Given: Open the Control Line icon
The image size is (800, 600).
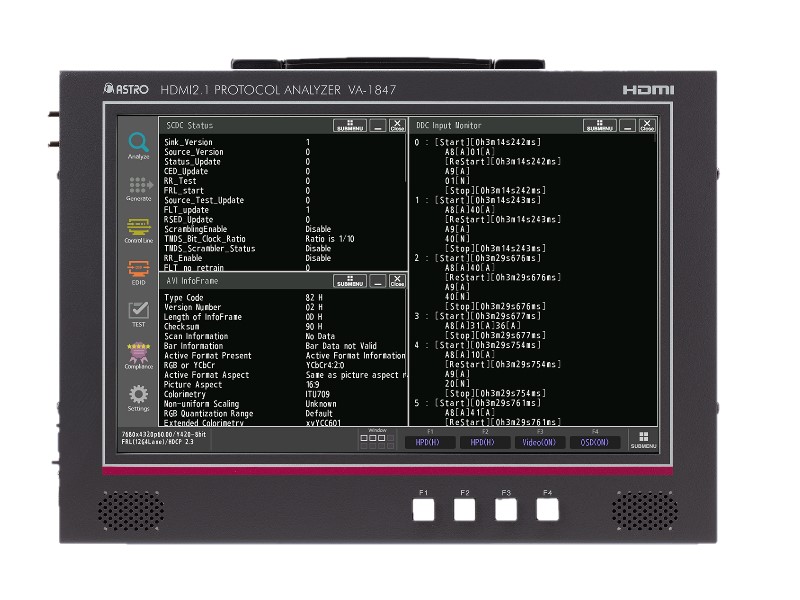Looking at the screenshot, I should (138, 231).
